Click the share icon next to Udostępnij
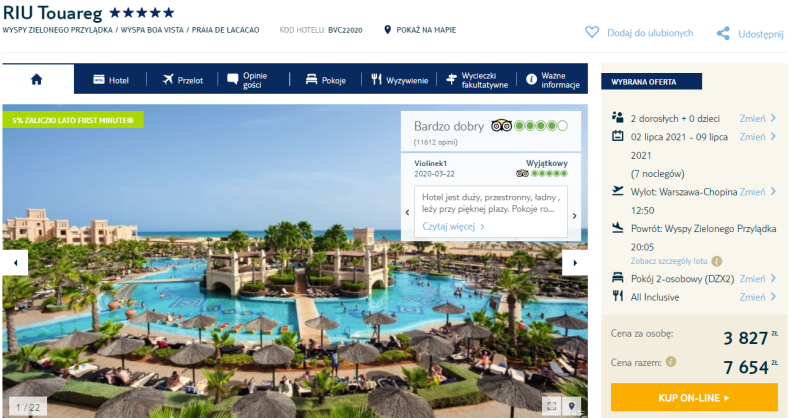790x418 pixels. click(x=723, y=34)
